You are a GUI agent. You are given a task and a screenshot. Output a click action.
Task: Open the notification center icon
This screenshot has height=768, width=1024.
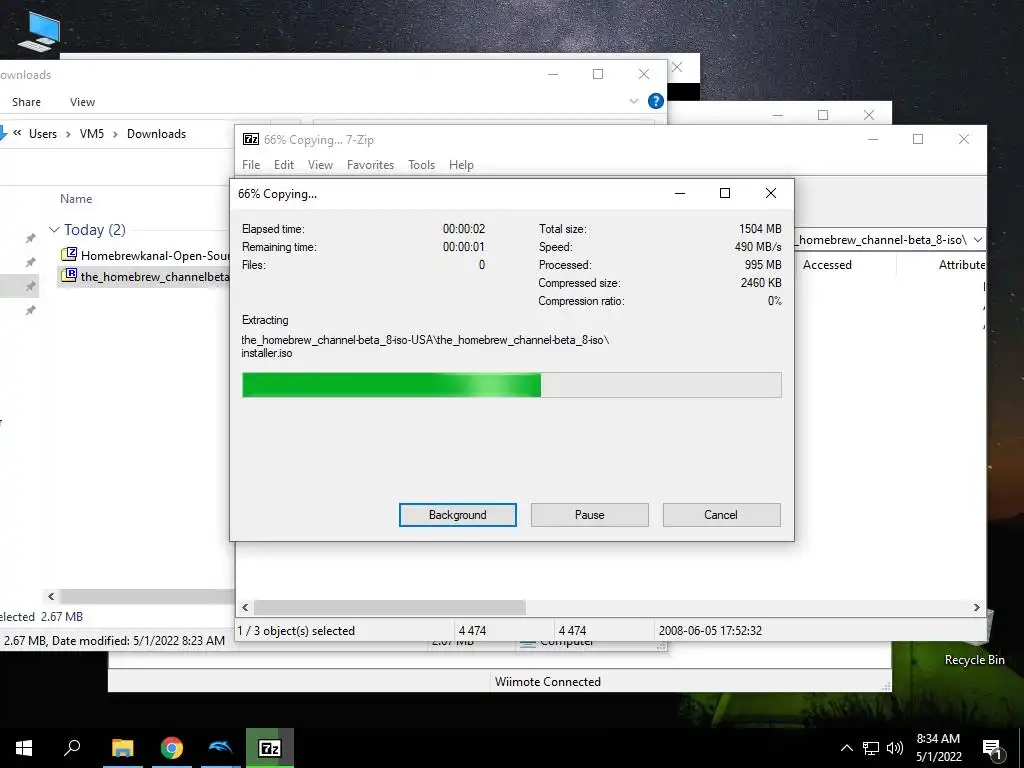click(992, 749)
